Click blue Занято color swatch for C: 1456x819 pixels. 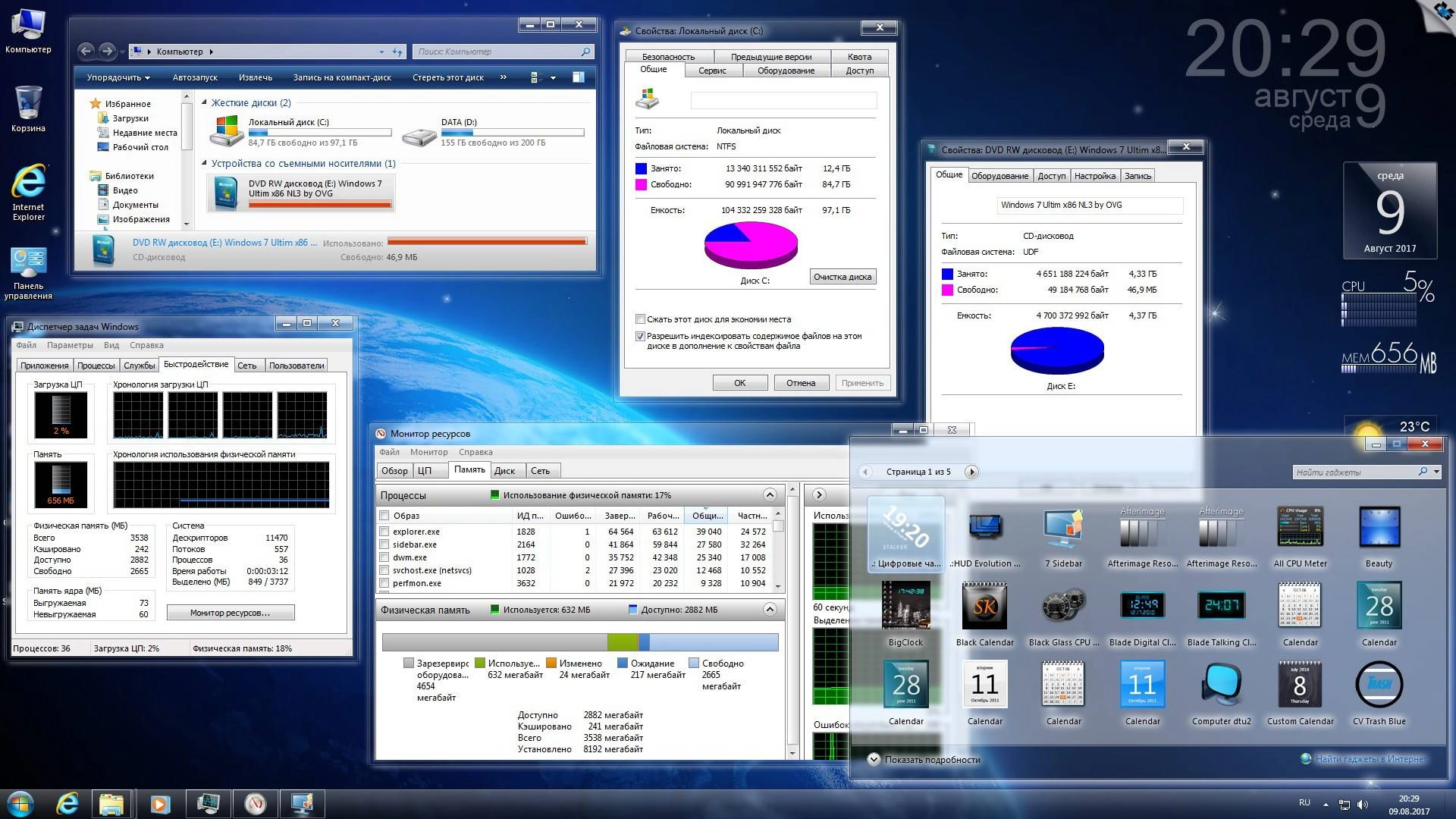pyautogui.click(x=641, y=168)
